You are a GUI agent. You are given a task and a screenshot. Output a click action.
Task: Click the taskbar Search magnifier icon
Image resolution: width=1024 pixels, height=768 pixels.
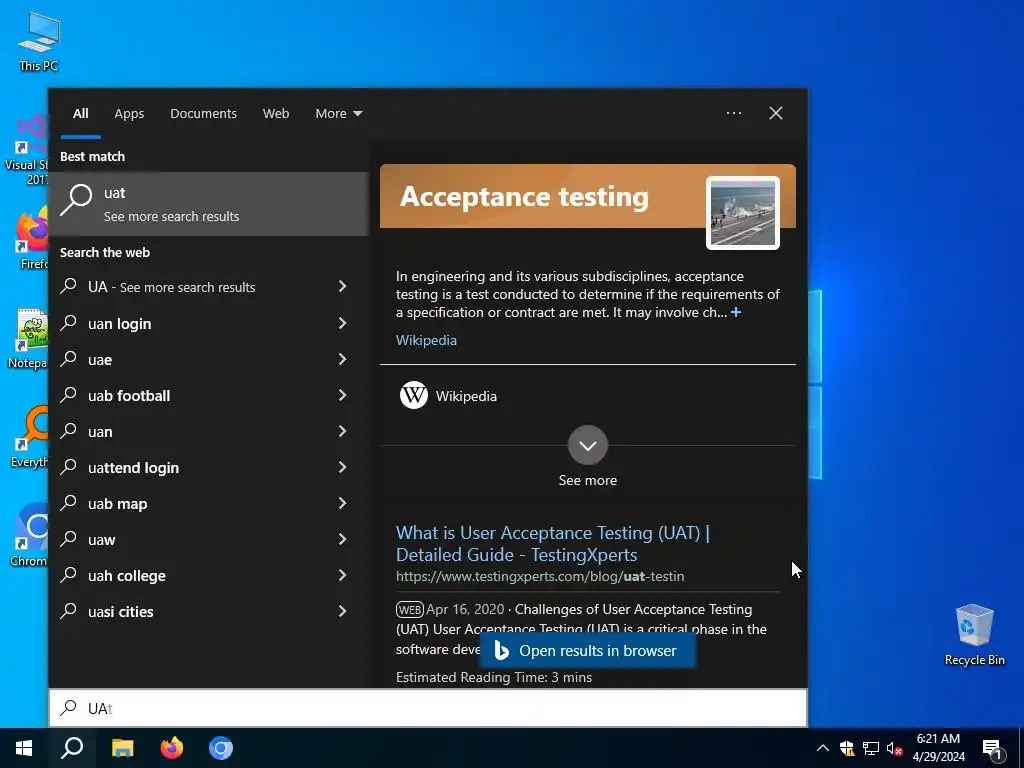coord(72,748)
